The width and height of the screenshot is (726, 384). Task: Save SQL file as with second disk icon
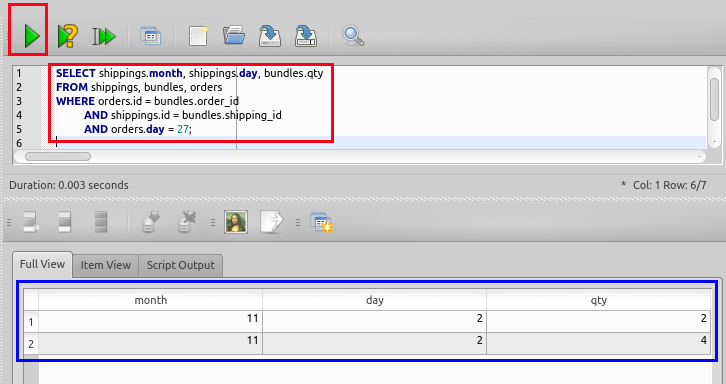pyautogui.click(x=306, y=36)
